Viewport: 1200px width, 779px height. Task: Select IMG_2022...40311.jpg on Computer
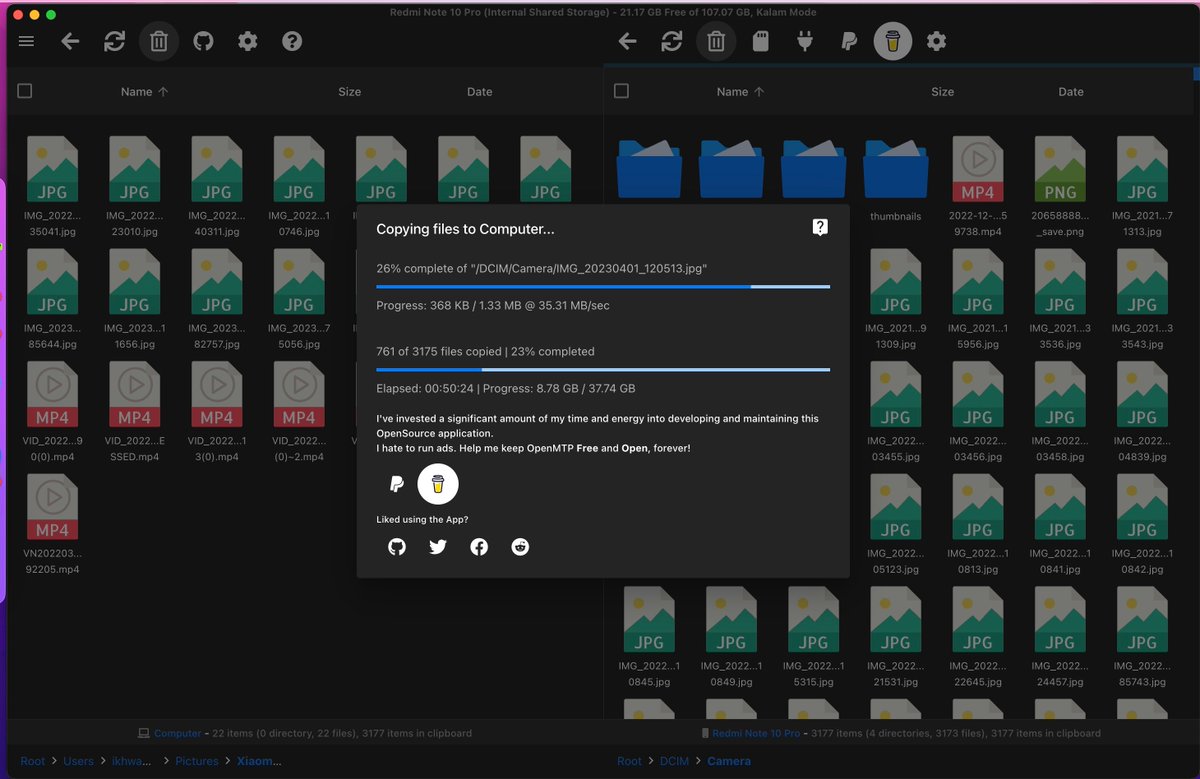216,186
